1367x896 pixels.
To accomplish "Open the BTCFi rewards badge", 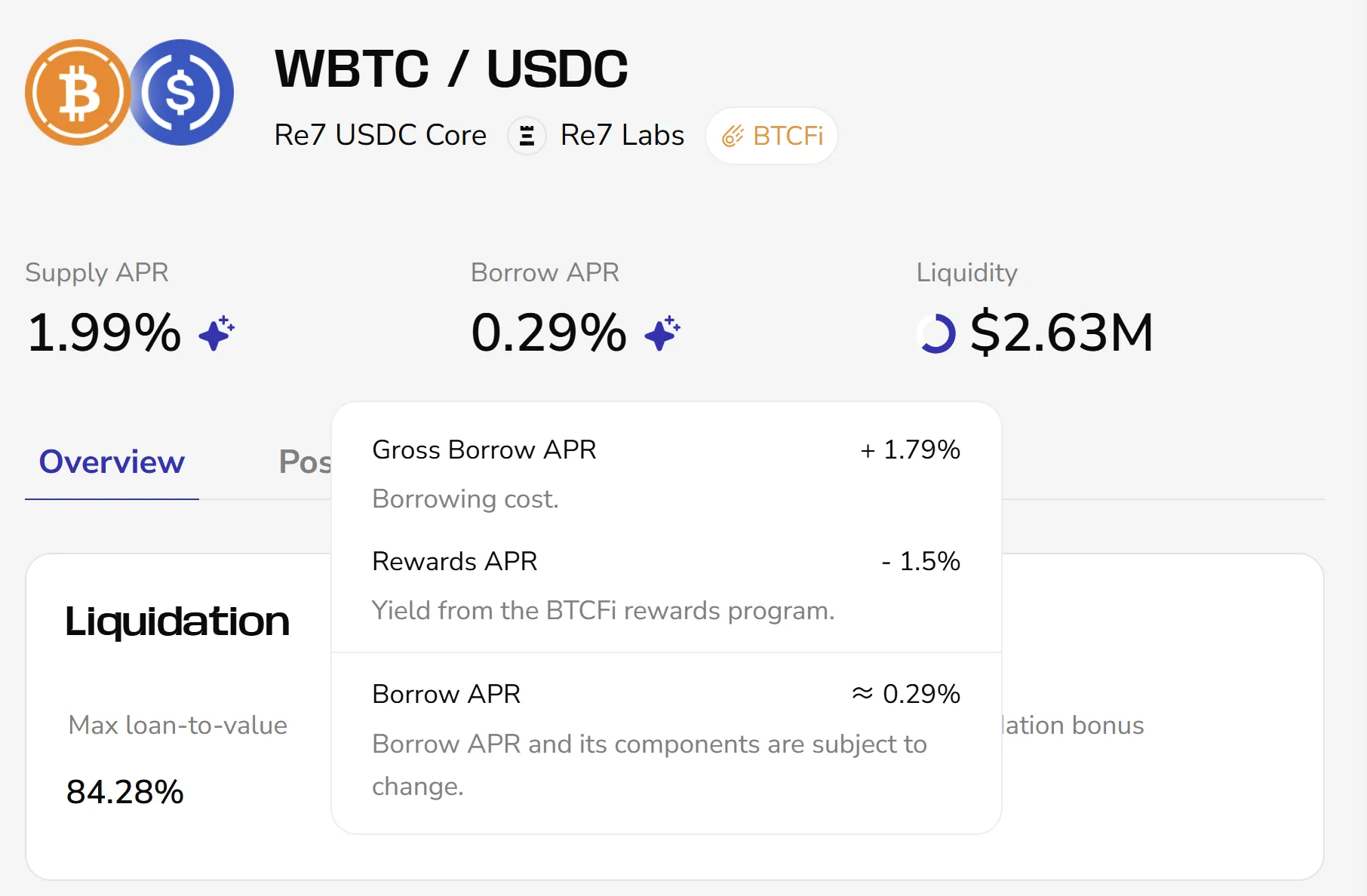I will point(772,136).
